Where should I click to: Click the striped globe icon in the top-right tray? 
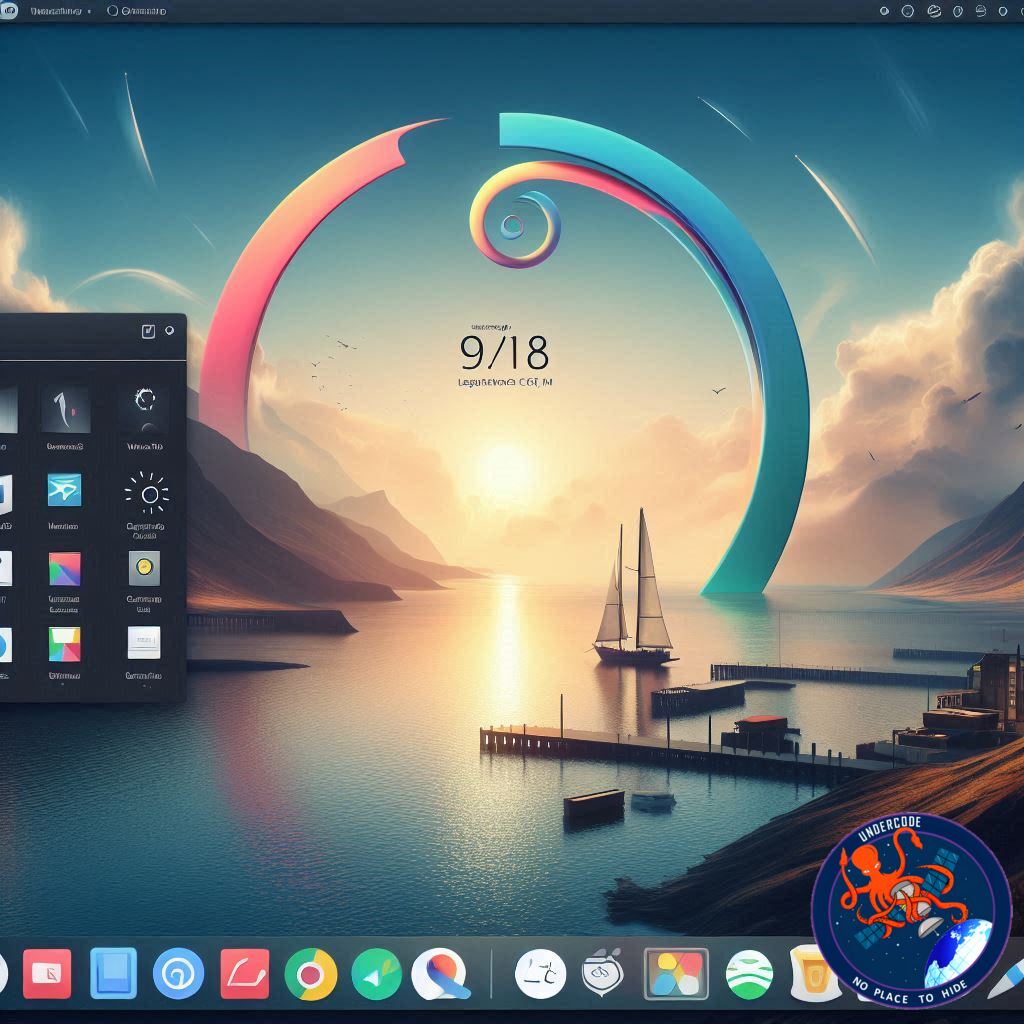tap(933, 11)
